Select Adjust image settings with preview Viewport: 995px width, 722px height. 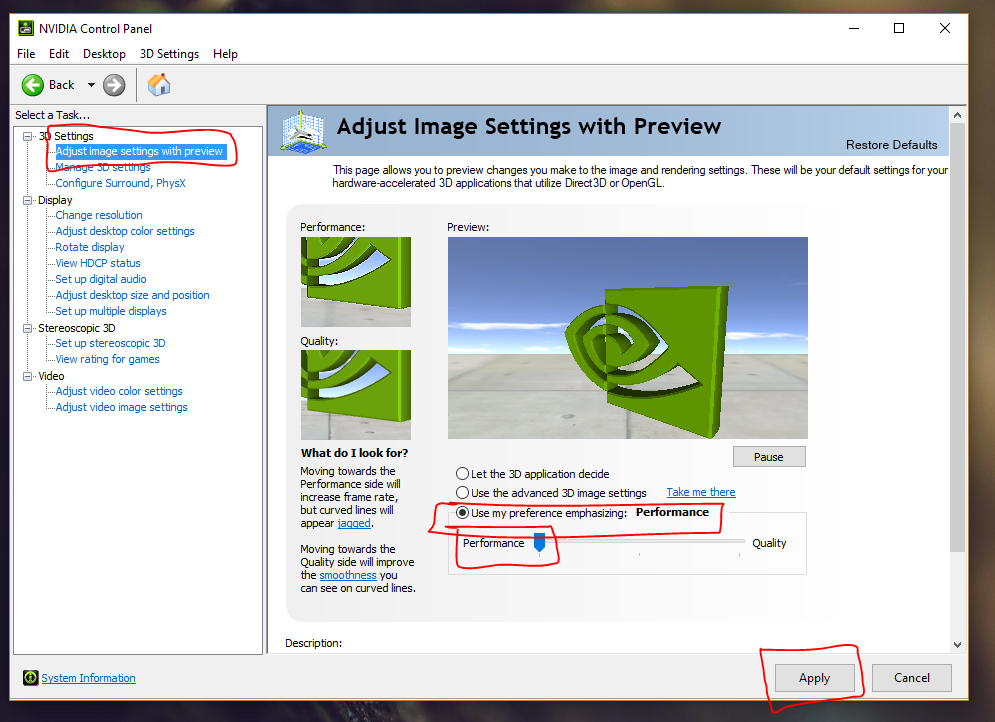coord(139,152)
